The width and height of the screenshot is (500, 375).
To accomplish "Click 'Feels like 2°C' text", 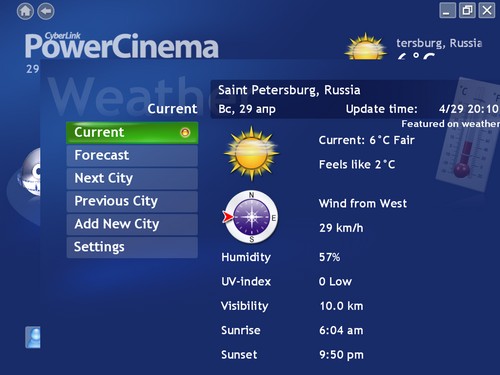I will click(357, 165).
